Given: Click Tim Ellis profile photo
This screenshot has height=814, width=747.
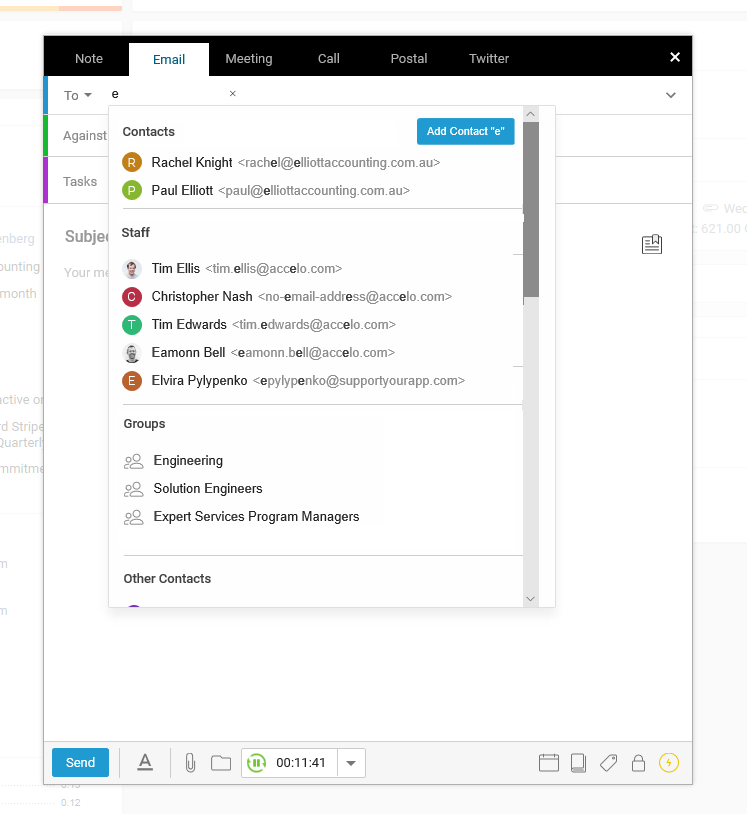Looking at the screenshot, I should [132, 269].
